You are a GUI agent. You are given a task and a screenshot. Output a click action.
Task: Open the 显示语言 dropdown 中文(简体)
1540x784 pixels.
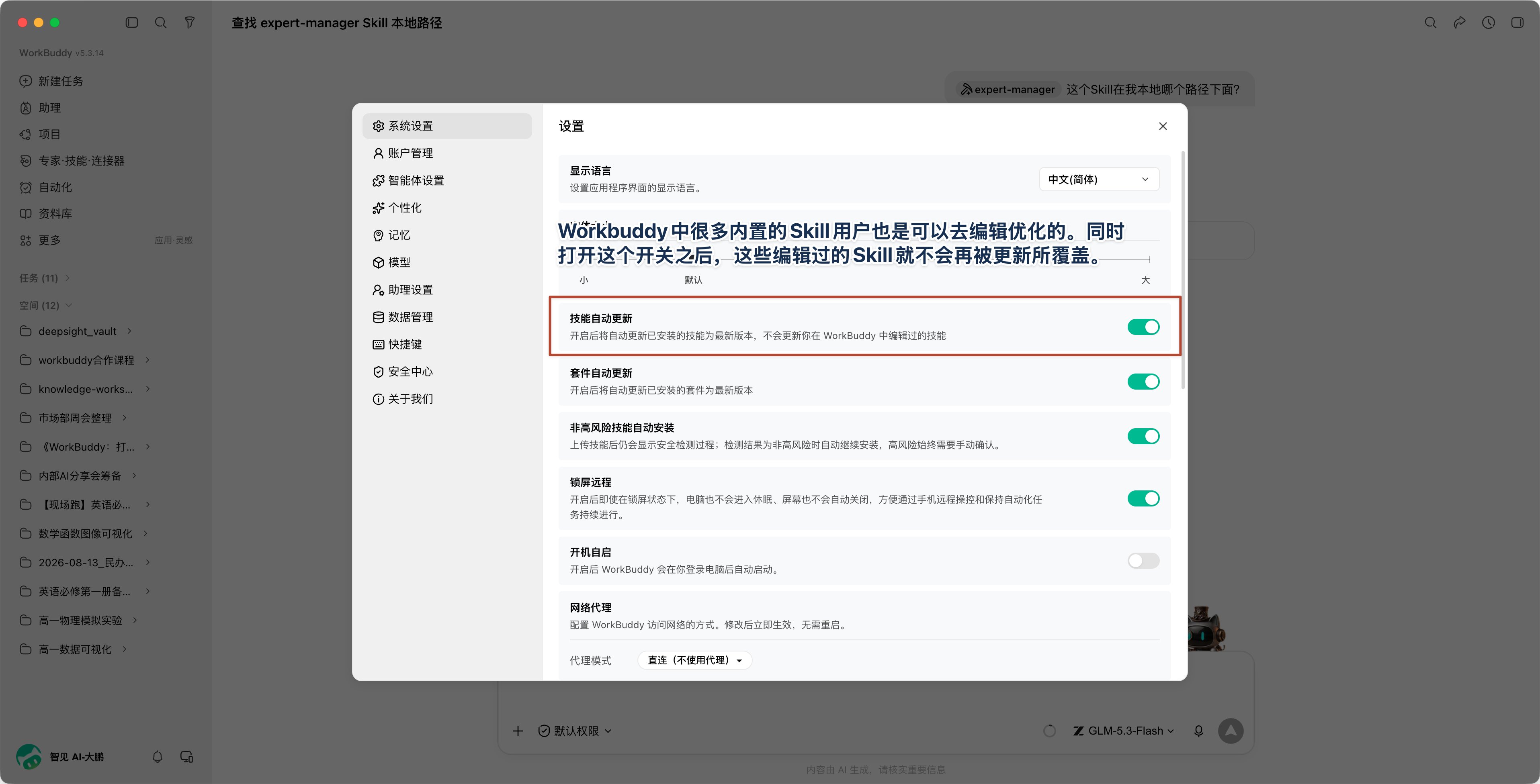point(1099,179)
